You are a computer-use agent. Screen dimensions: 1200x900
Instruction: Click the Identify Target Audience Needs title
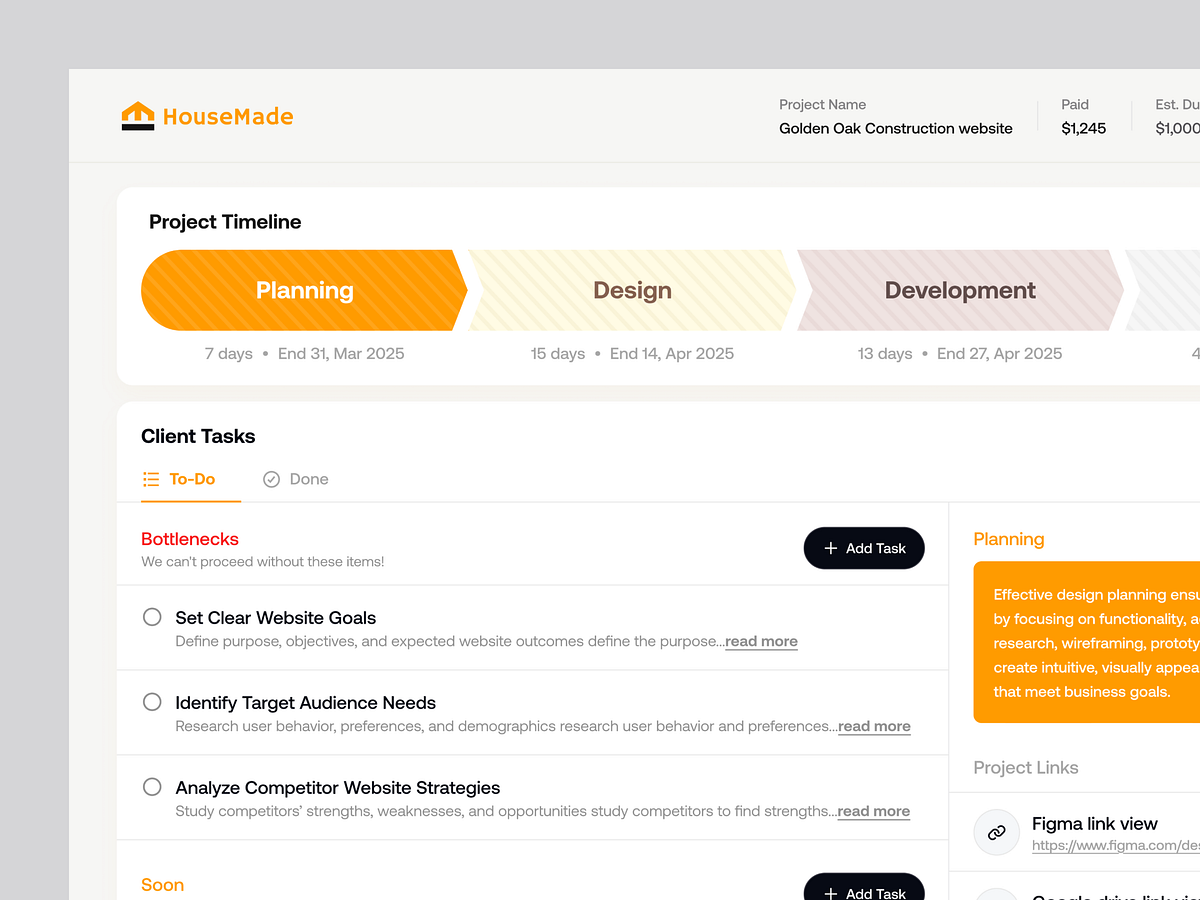306,703
